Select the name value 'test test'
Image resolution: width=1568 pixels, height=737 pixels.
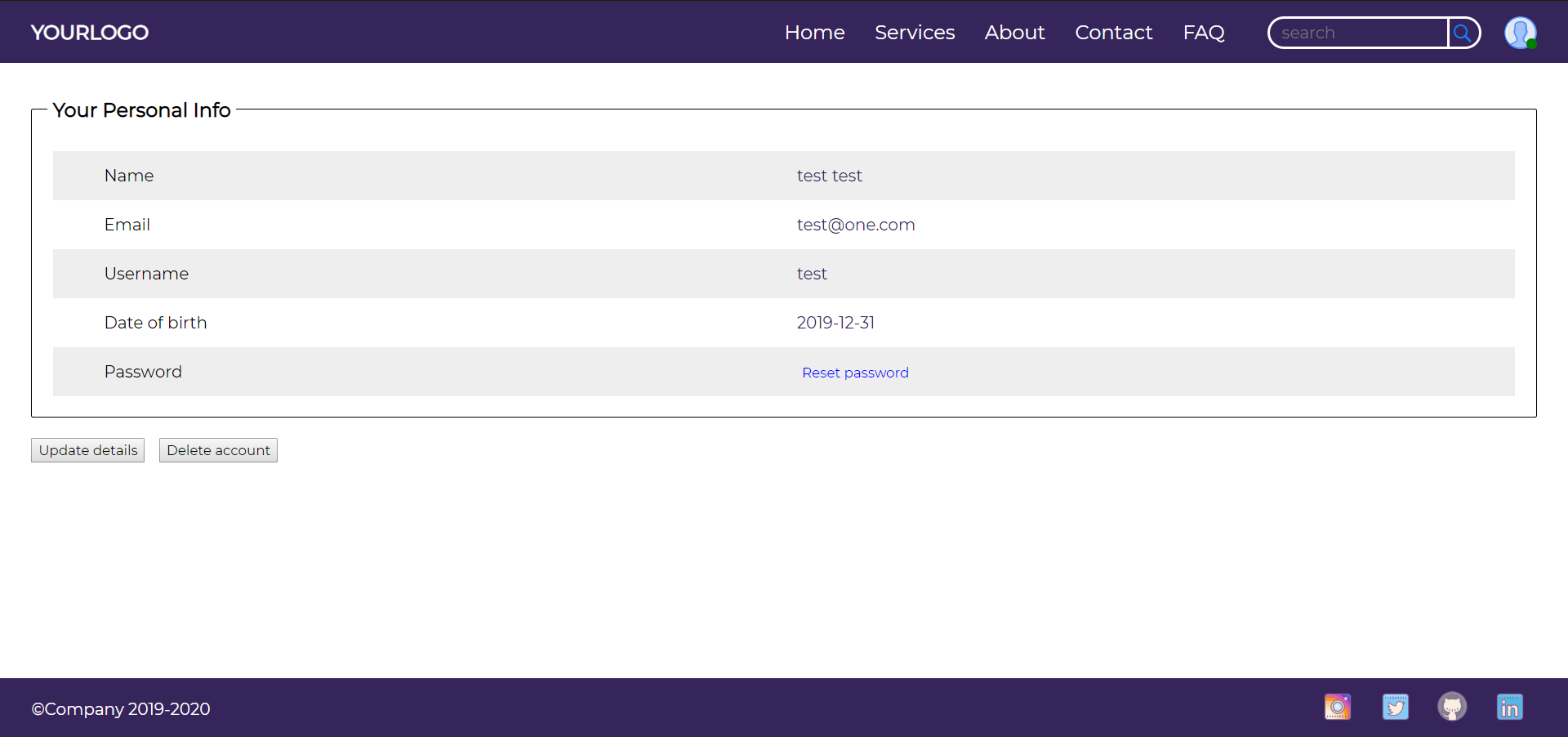tap(829, 176)
